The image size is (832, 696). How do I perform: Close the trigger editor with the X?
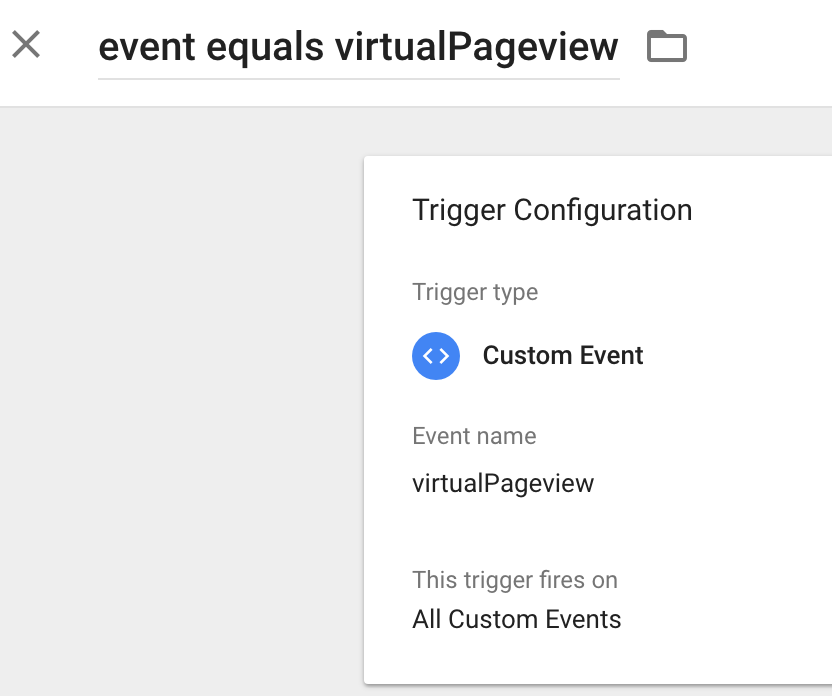25,44
